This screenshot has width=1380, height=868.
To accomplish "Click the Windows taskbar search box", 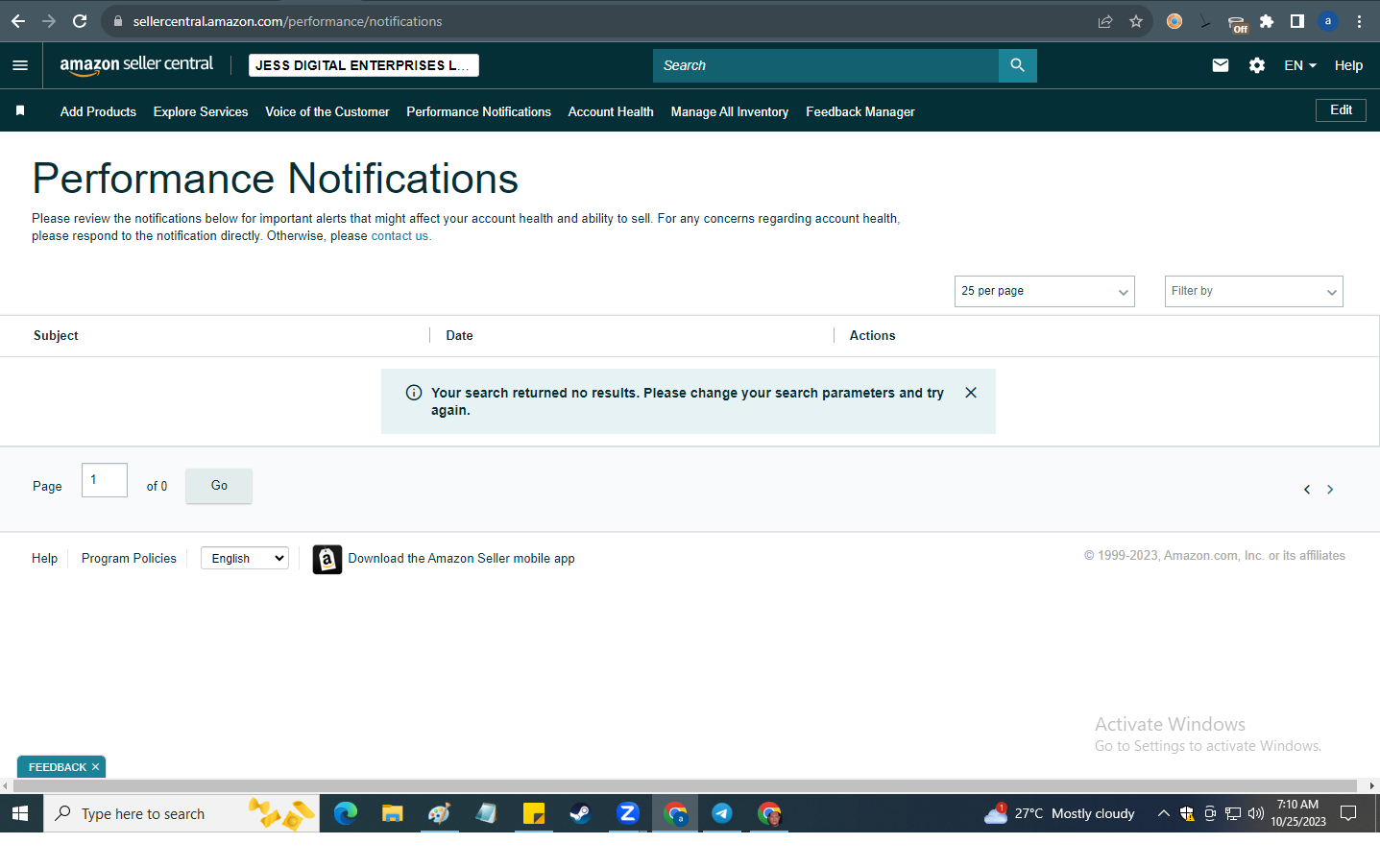I will [182, 813].
